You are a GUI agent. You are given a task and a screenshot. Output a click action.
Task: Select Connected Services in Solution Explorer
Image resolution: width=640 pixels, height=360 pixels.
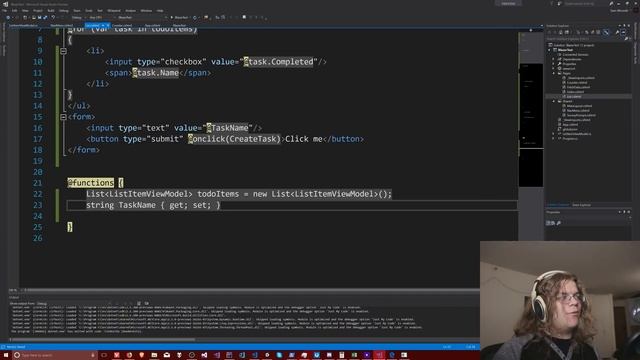(576, 55)
